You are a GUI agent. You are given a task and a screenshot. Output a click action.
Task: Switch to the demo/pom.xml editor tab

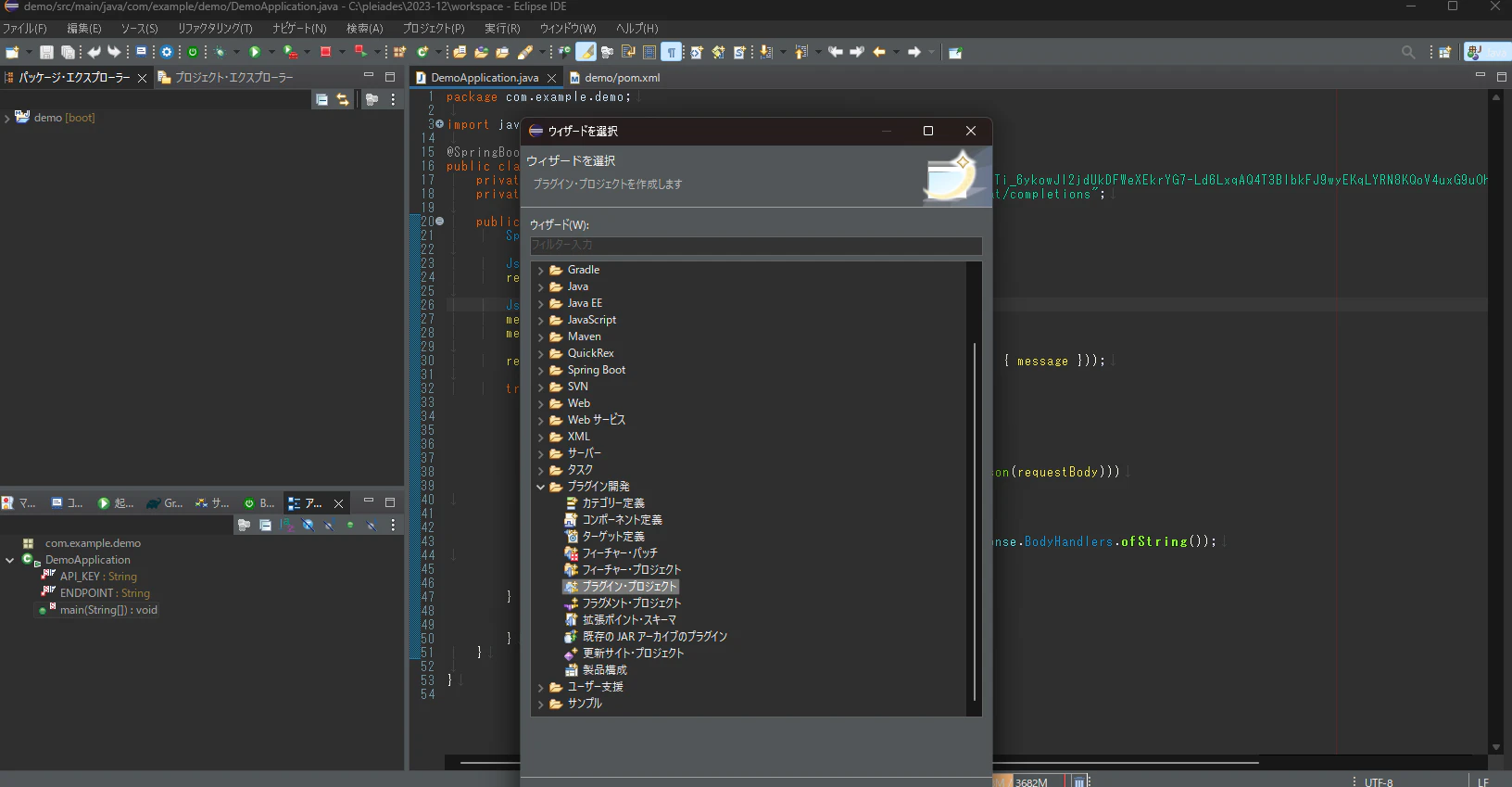[x=614, y=78]
